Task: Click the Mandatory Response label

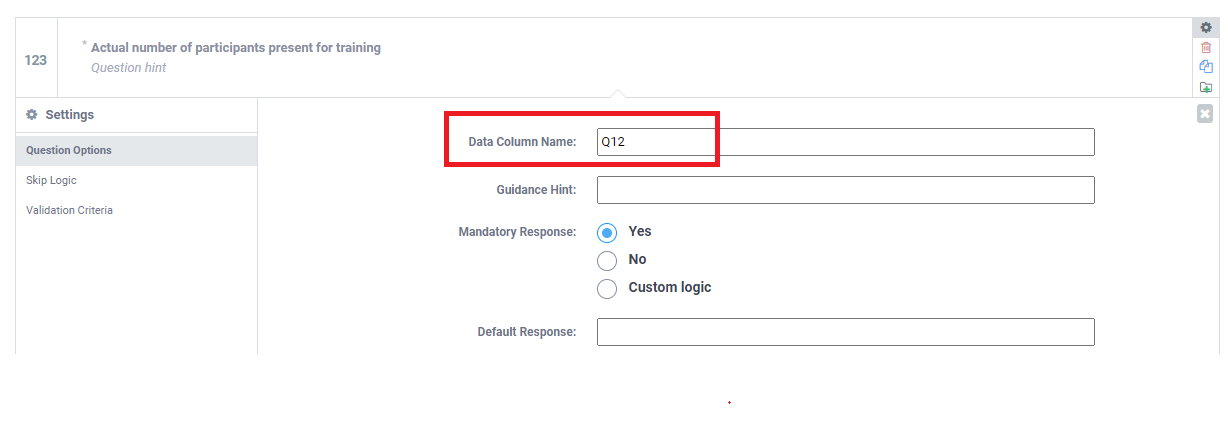Action: point(517,232)
